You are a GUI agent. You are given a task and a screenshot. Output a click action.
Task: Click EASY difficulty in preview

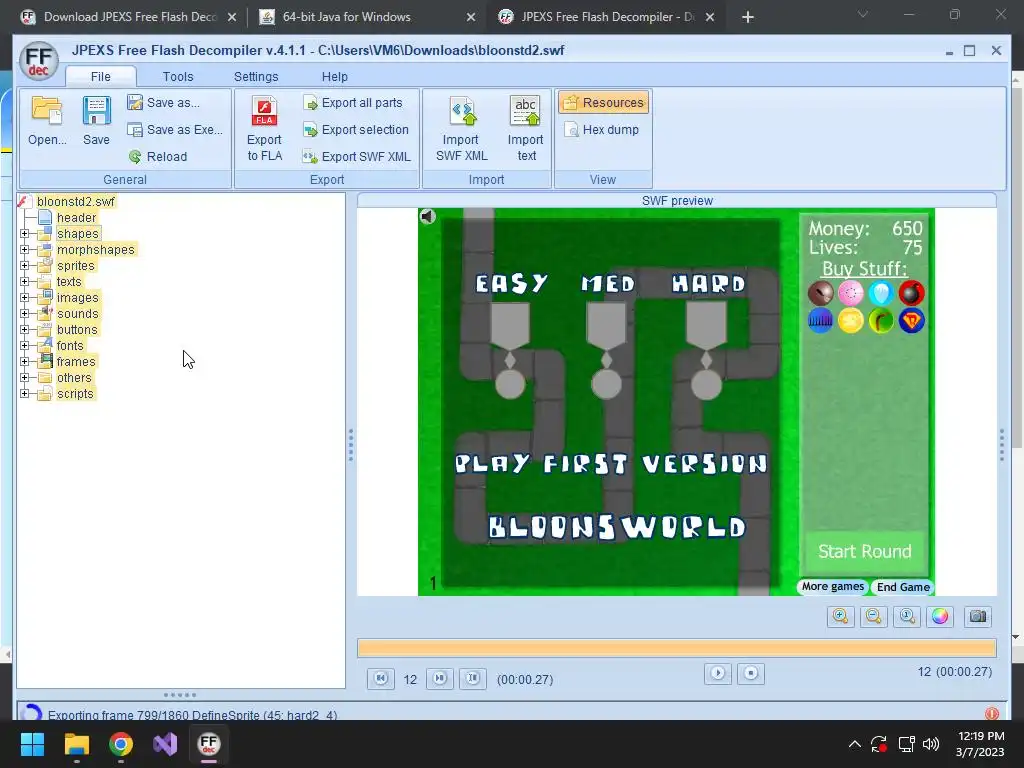point(511,283)
